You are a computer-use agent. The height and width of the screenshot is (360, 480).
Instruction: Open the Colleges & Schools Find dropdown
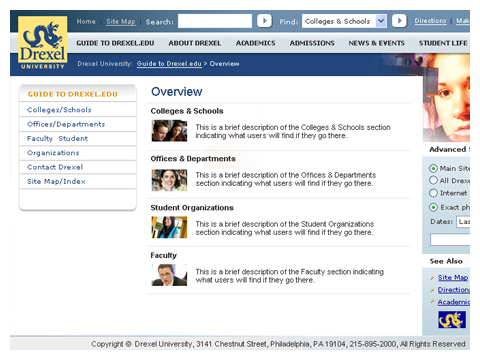coord(344,21)
